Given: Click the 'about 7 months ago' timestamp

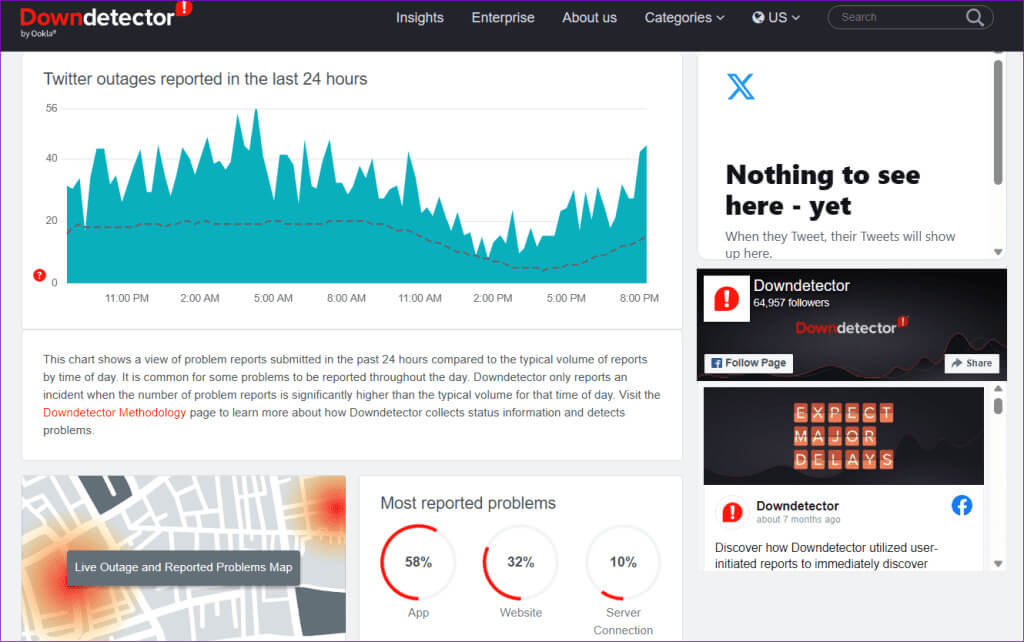Looking at the screenshot, I should point(798,520).
